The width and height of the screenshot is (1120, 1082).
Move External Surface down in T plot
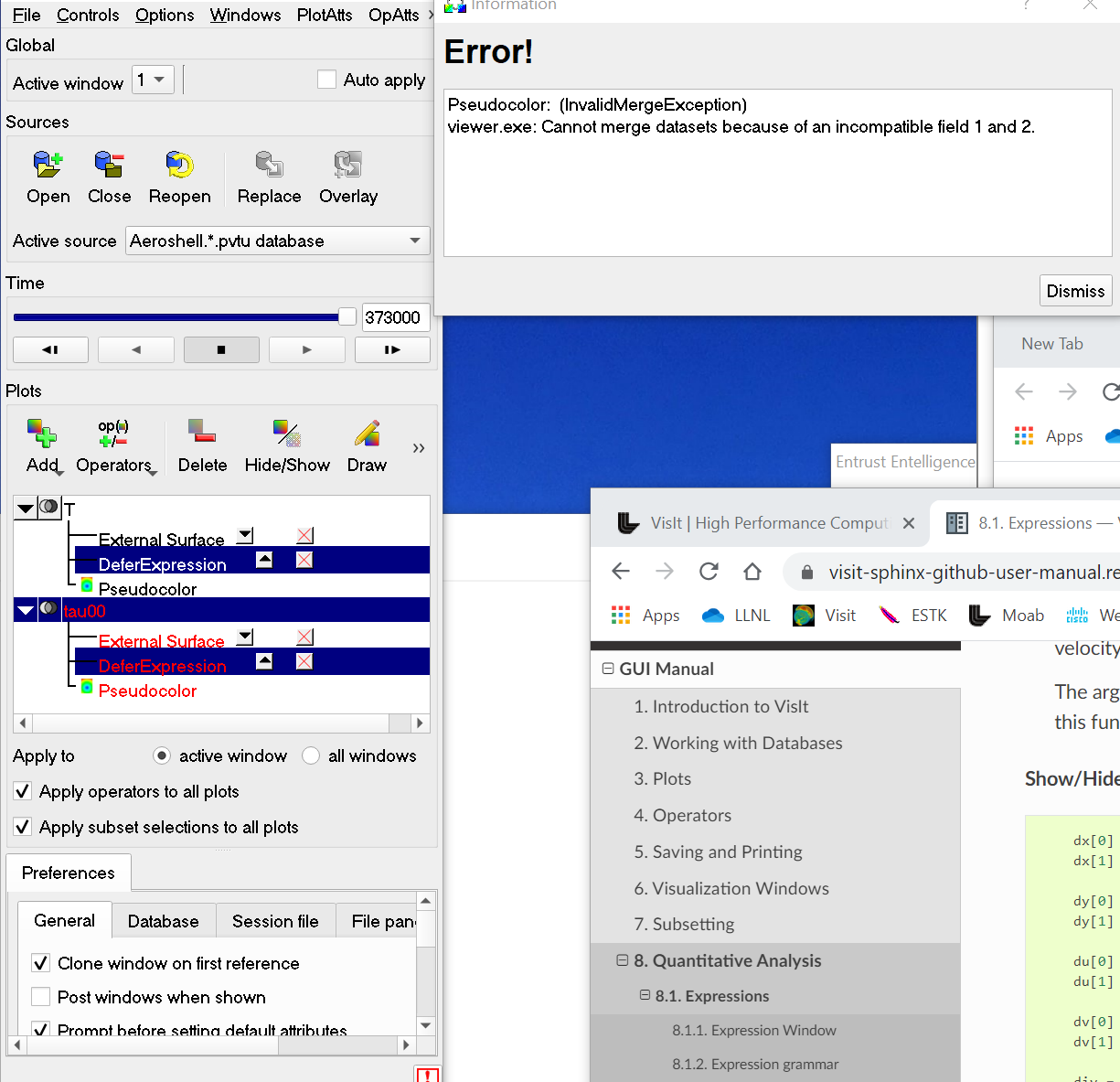(245, 536)
